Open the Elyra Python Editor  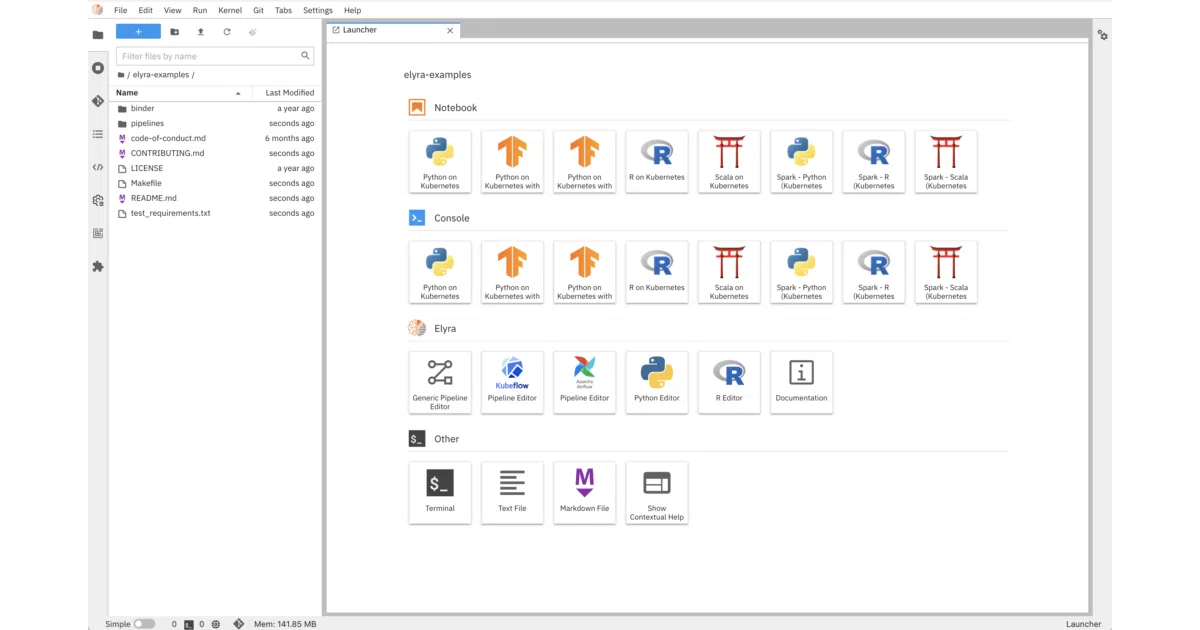pyautogui.click(x=657, y=383)
